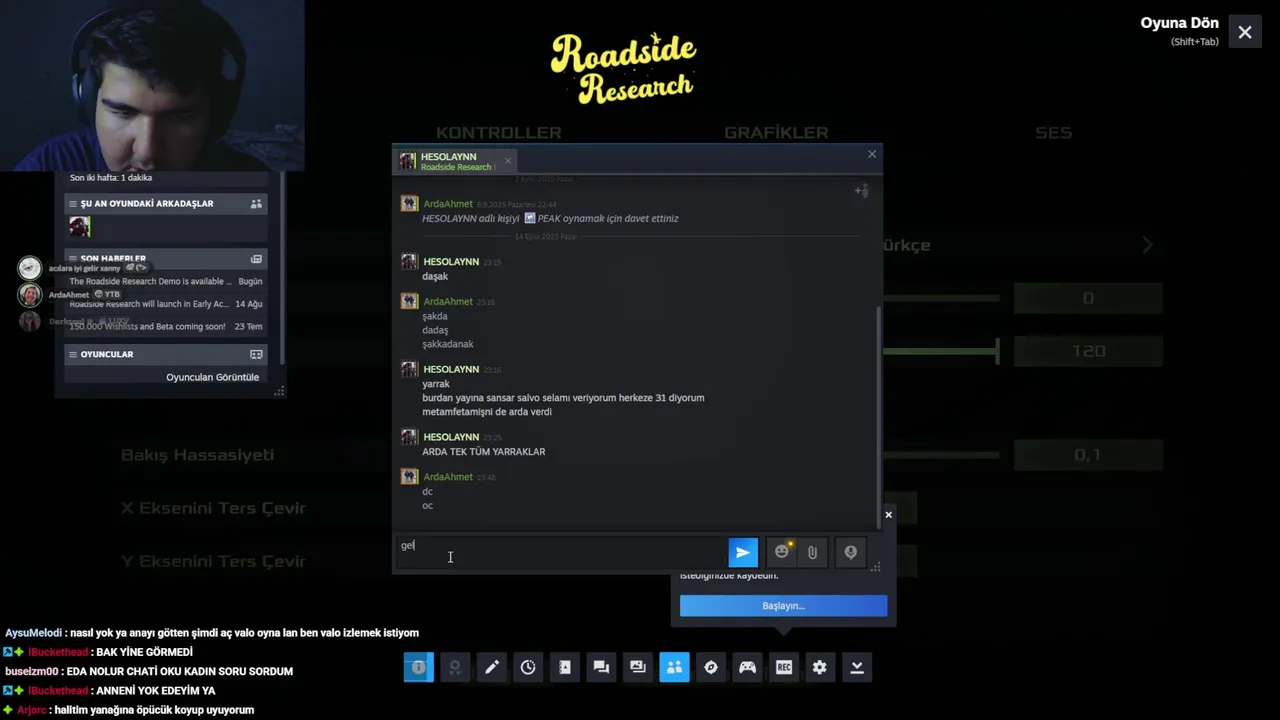1280x720 pixels.
Task: Open the discussions speech-bubbles icon in toolbar
Action: coord(601,667)
